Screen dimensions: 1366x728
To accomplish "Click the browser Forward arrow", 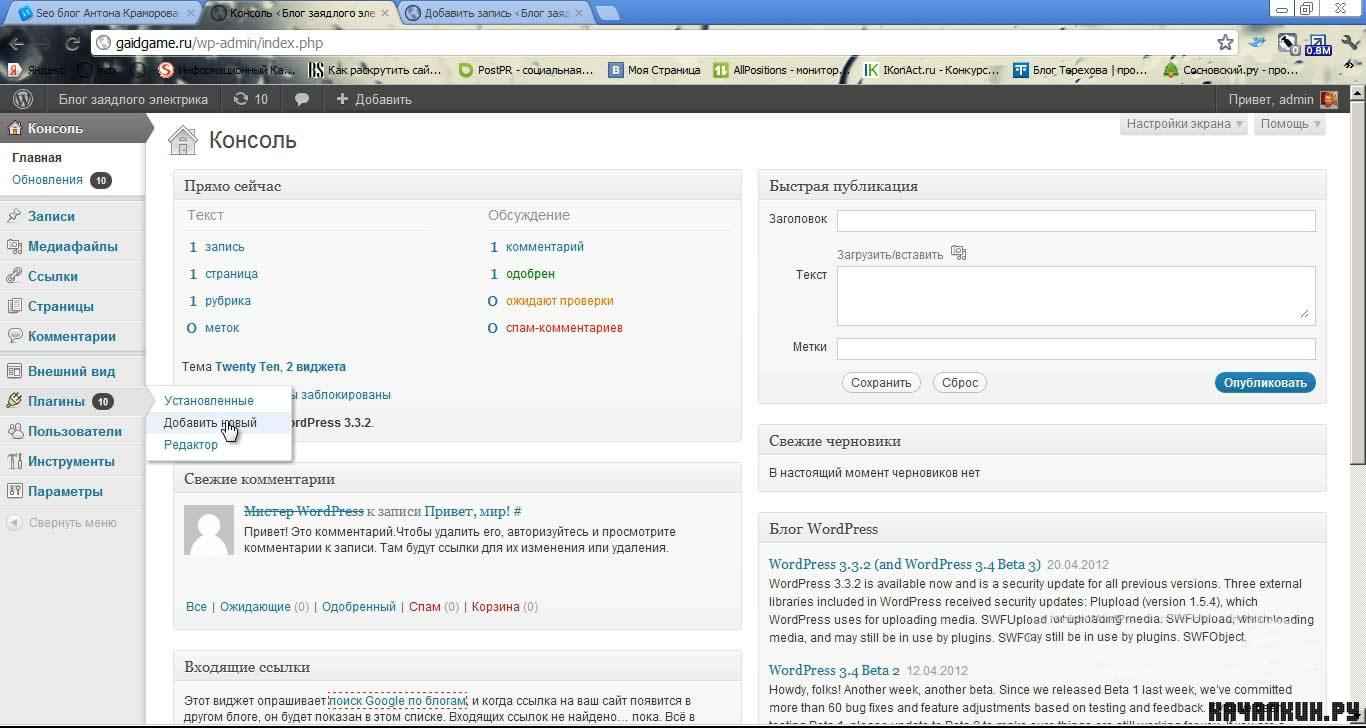I will click(45, 43).
